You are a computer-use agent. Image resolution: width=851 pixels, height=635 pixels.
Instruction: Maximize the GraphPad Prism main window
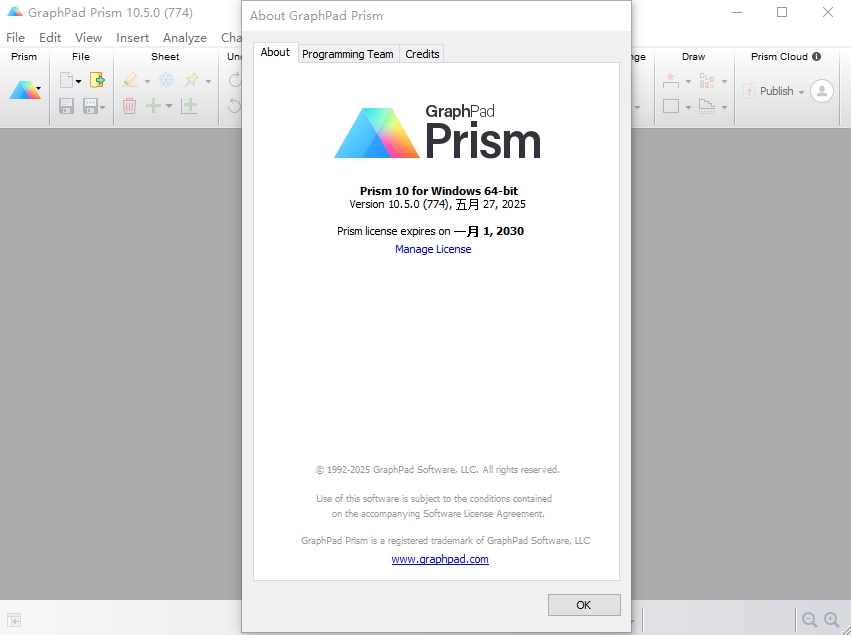click(782, 12)
